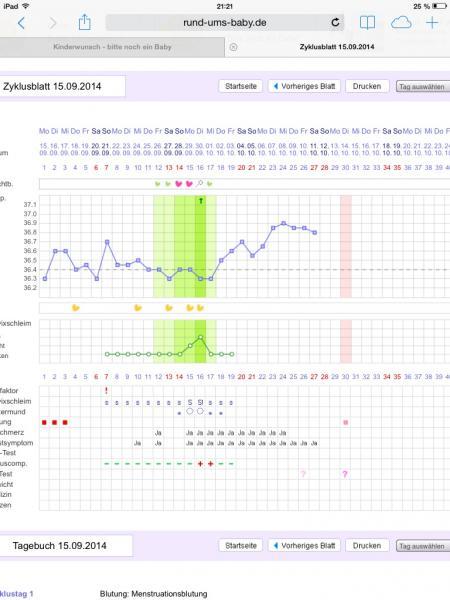This screenshot has height=600, width=450.
Task: Click the green ovulation arrow in chart
Action: [x=201, y=200]
